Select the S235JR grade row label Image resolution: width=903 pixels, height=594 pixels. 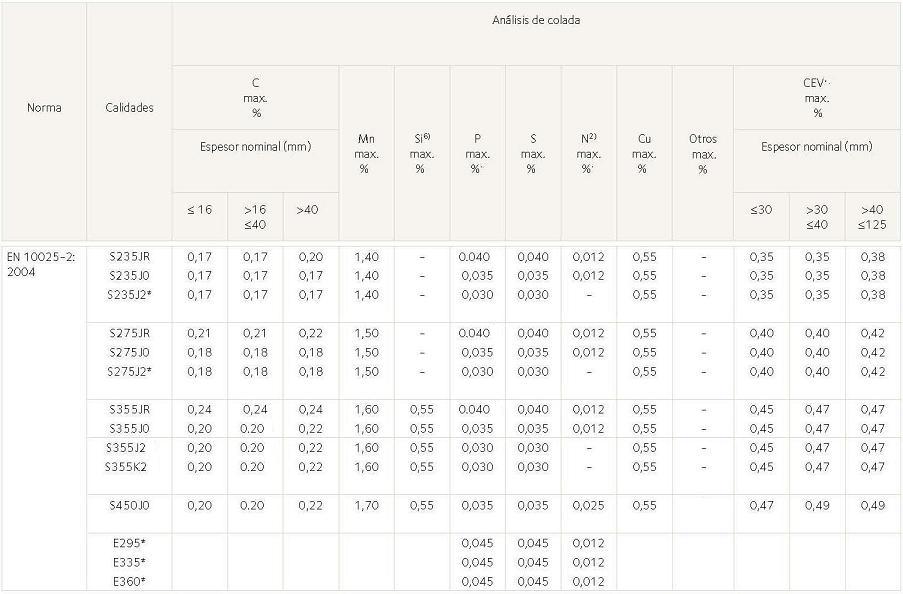129,257
